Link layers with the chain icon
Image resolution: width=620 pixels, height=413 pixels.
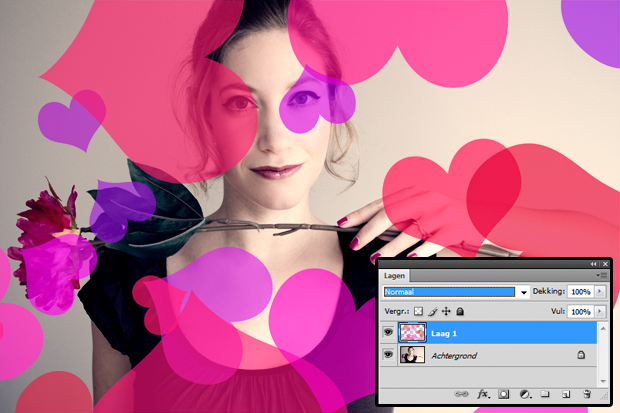coord(461,394)
